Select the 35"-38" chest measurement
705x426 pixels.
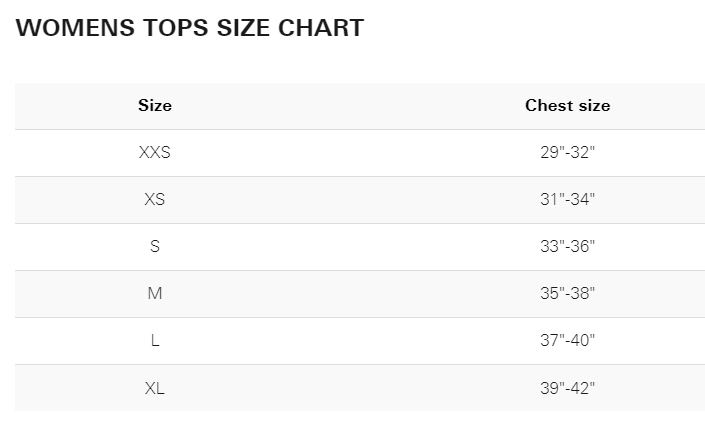pos(567,293)
